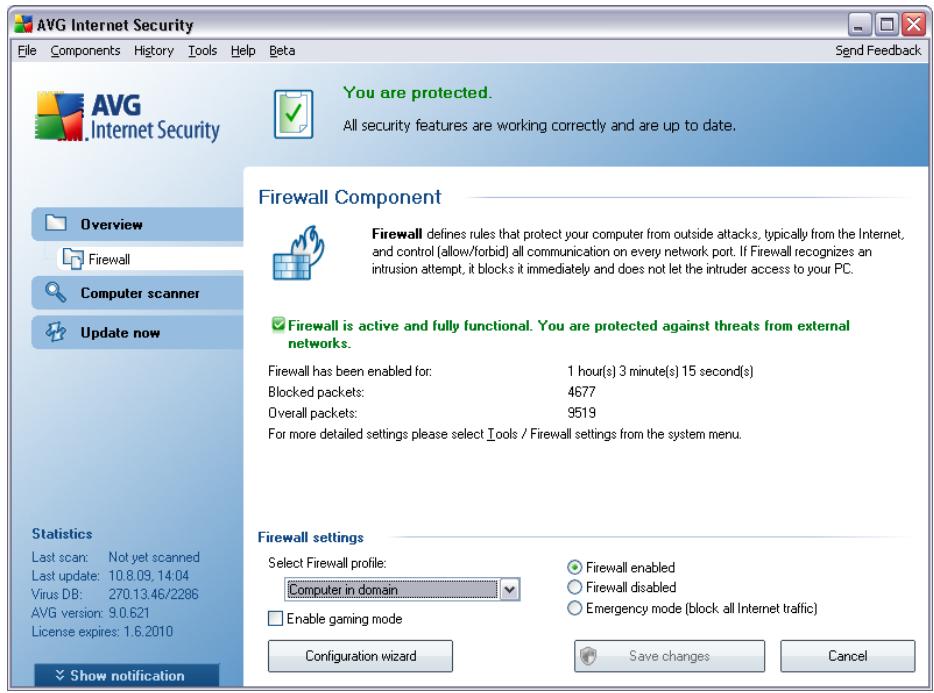Image resolution: width=934 pixels, height=693 pixels.
Task: Click the Select Firewall profile label
Action: point(327,563)
